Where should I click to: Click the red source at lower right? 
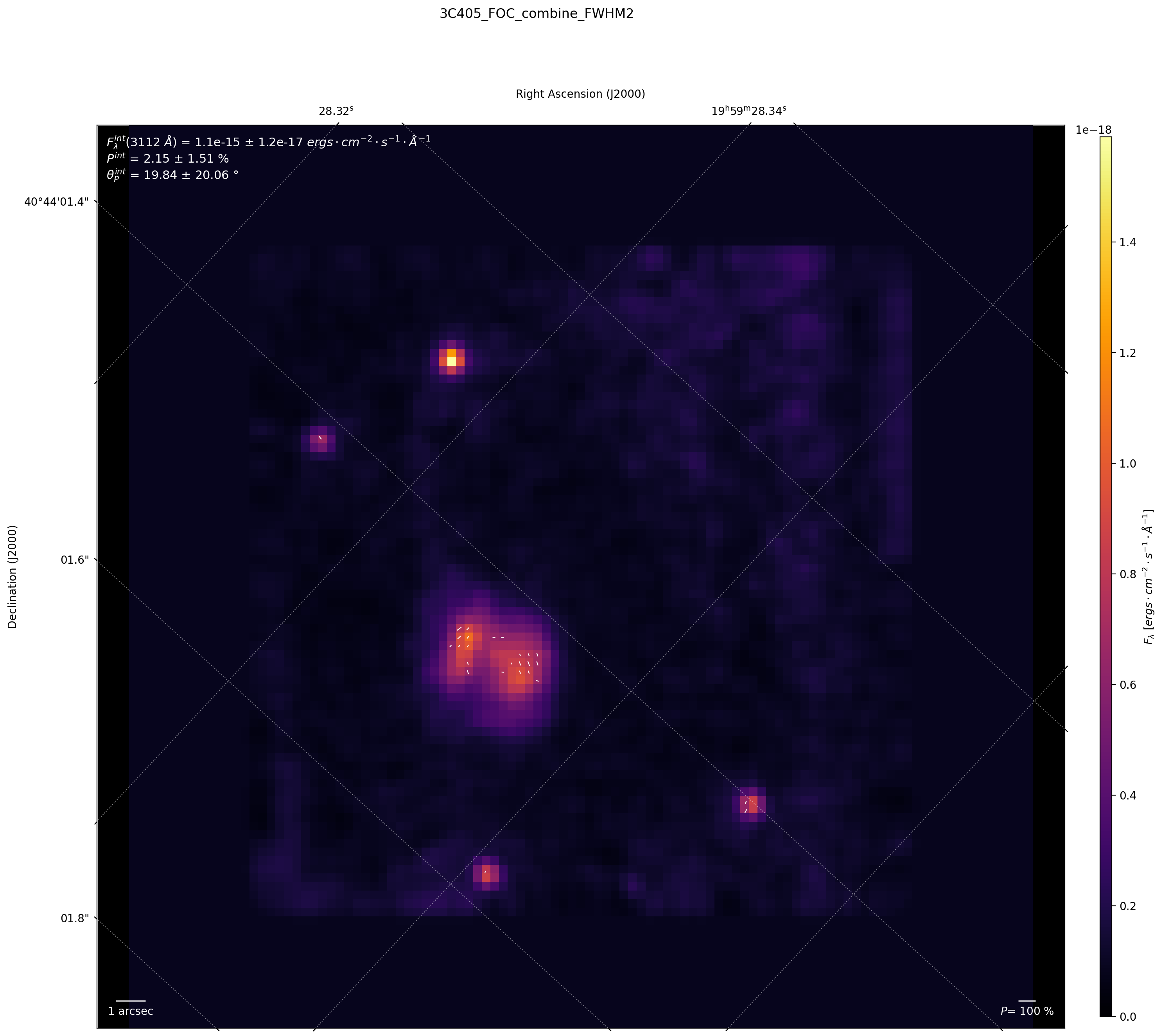[x=752, y=805]
